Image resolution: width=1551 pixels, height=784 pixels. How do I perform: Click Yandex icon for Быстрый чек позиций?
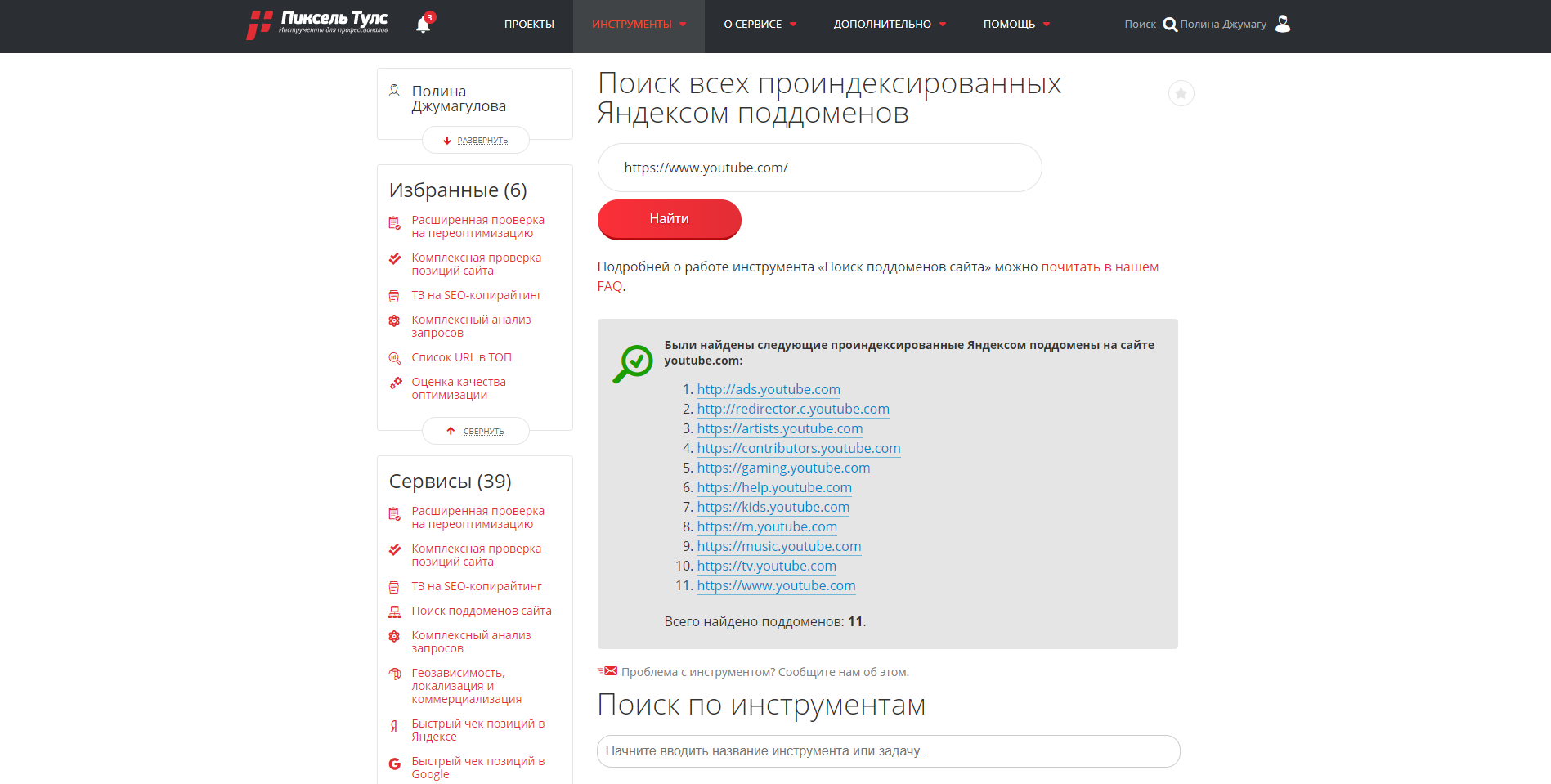tap(394, 726)
